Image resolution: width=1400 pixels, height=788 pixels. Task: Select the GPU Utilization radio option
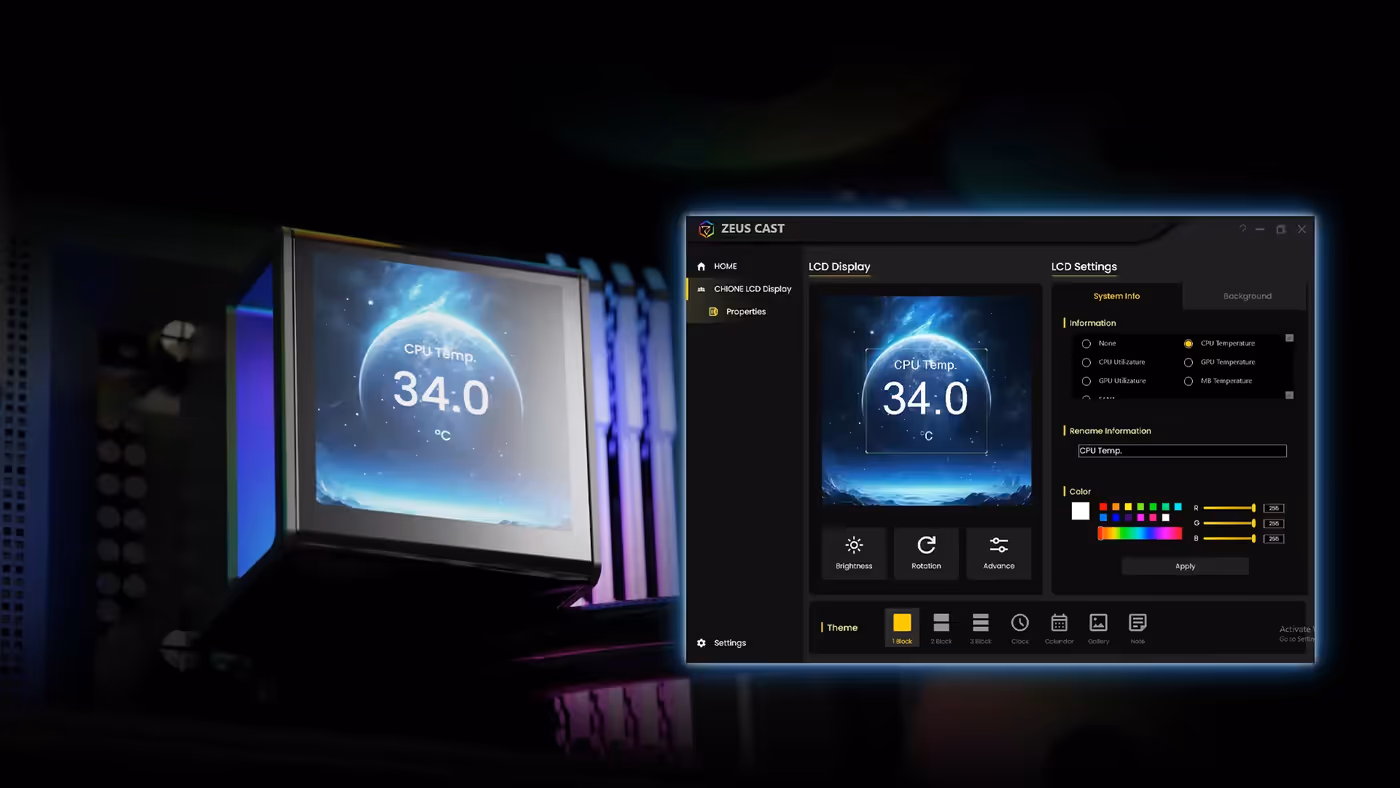[1087, 381]
